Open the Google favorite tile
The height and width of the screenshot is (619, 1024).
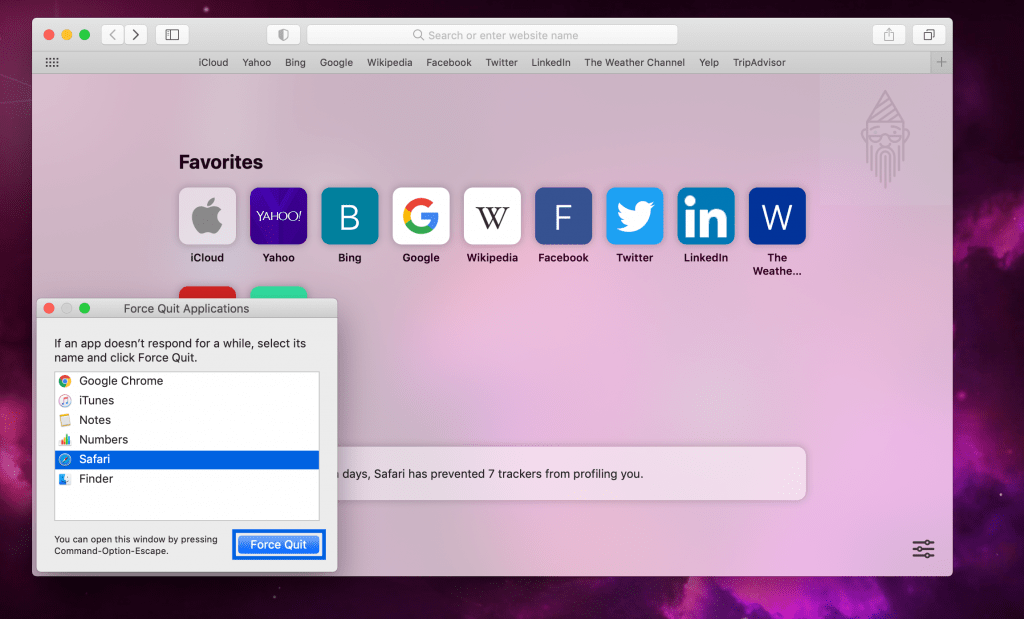click(x=421, y=216)
